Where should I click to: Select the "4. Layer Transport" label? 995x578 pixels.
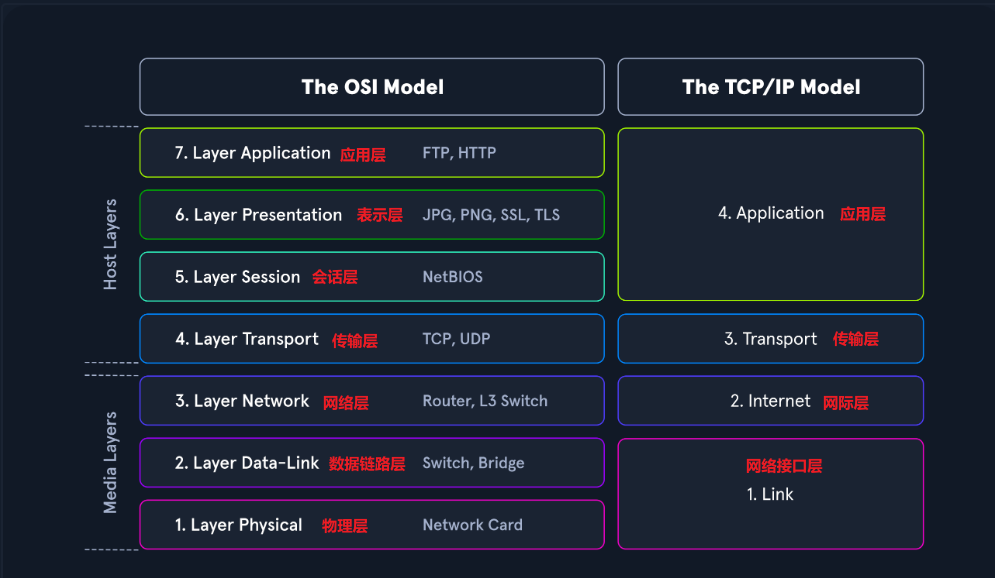(247, 339)
